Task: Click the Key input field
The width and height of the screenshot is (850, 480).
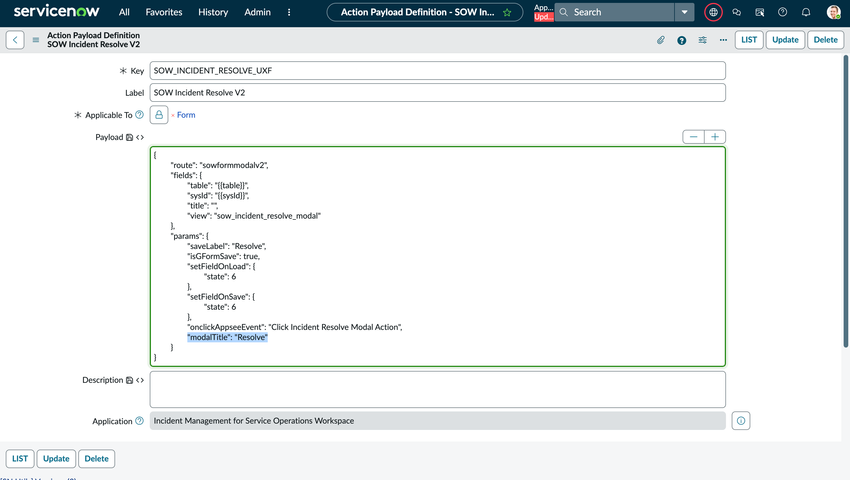Action: click(437, 71)
